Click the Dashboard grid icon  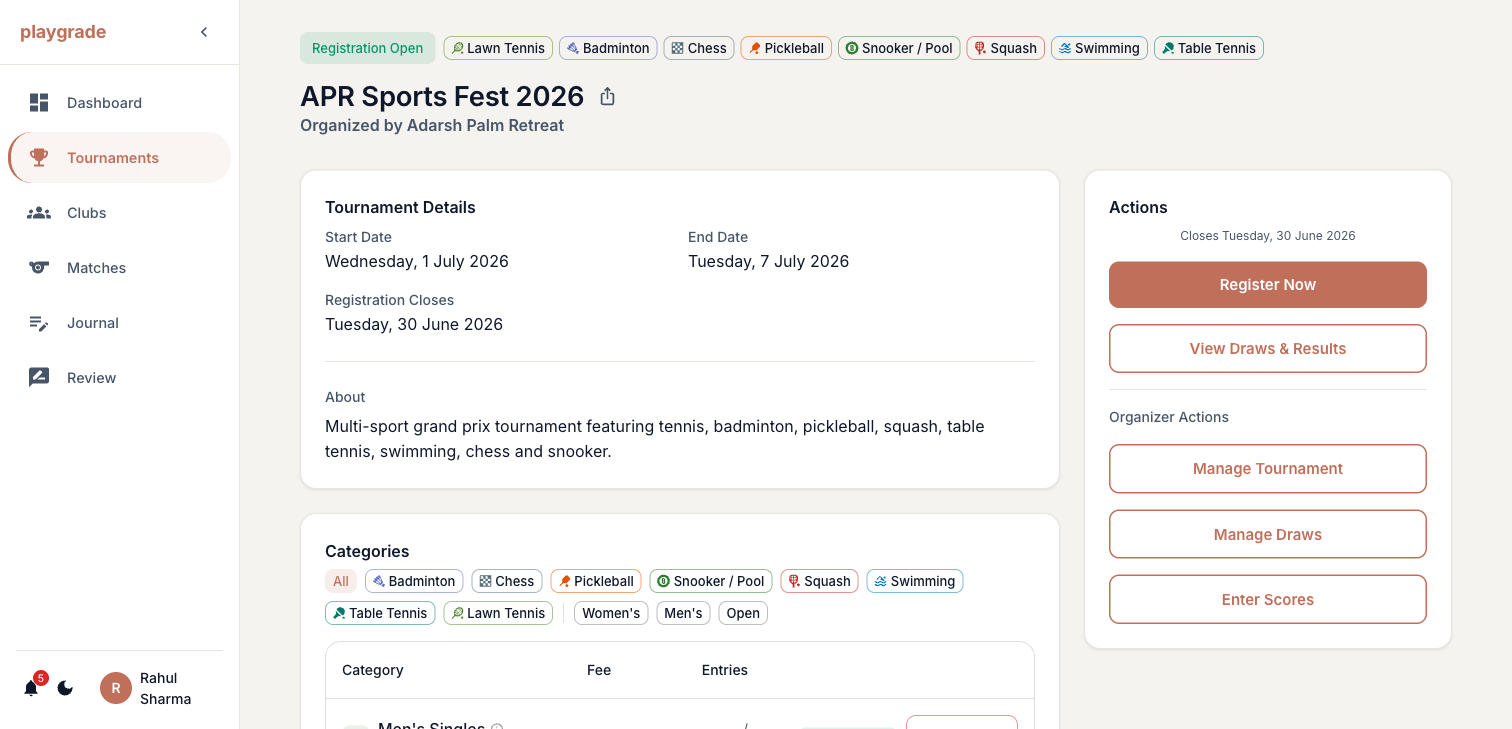pyautogui.click(x=39, y=102)
